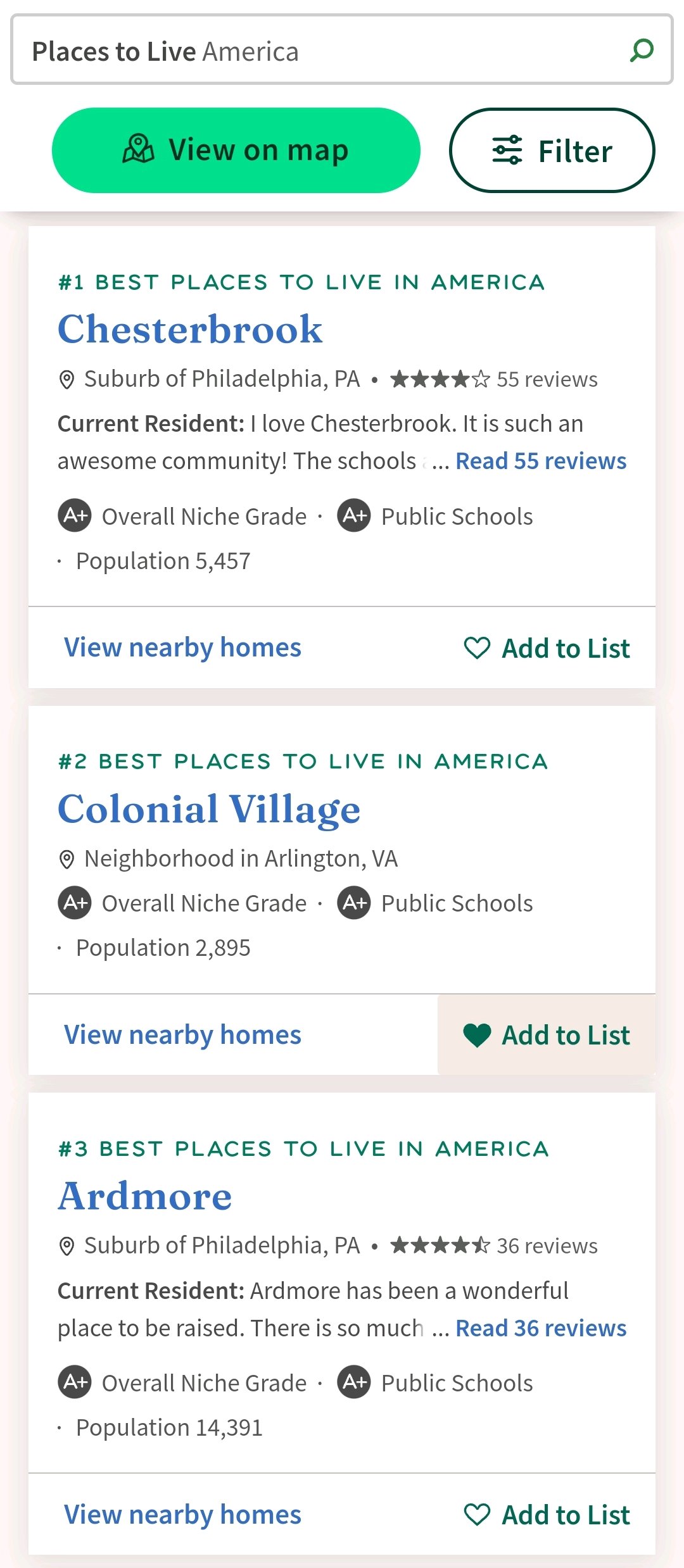Screen dimensions: 684x1568
Task: Click the search magnifier icon
Action: point(642,50)
